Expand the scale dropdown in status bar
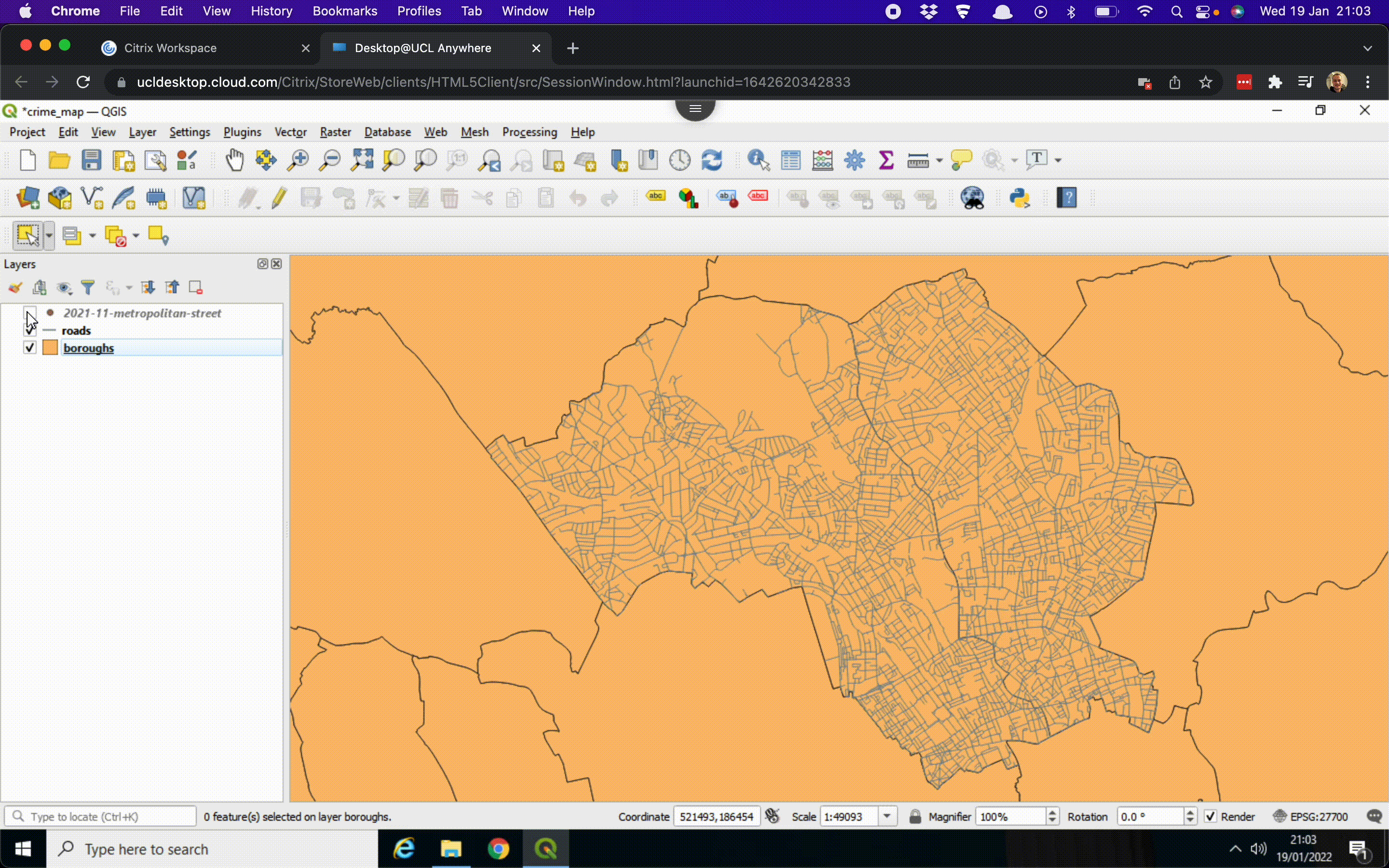 [887, 816]
